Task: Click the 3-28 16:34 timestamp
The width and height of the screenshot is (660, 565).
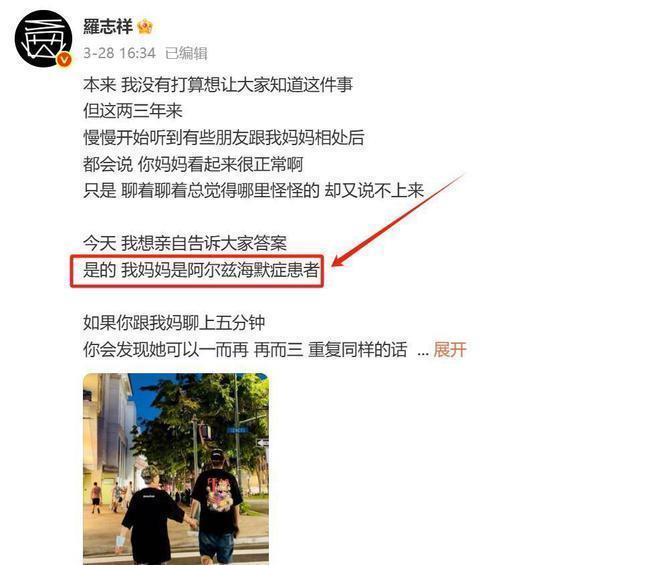Action: (120, 53)
